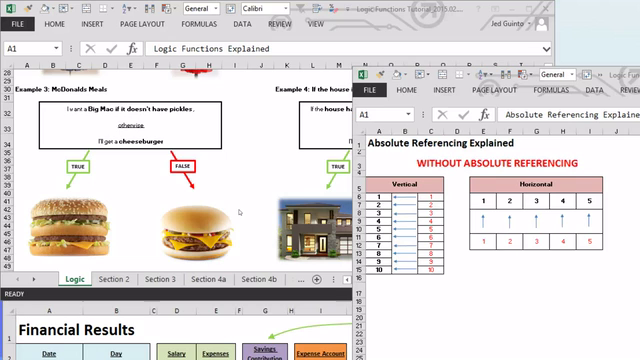Click the TRUE label under the Big Mac text box
The image size is (640, 360).
[78, 167]
